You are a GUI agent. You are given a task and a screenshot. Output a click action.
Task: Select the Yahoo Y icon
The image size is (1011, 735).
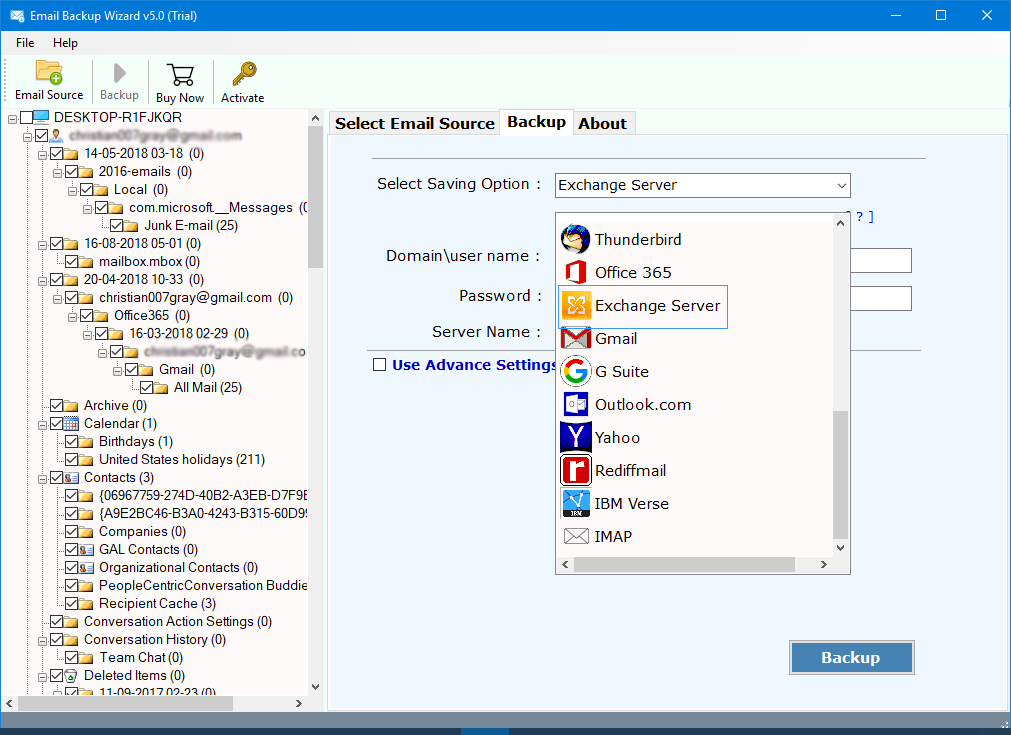point(576,437)
